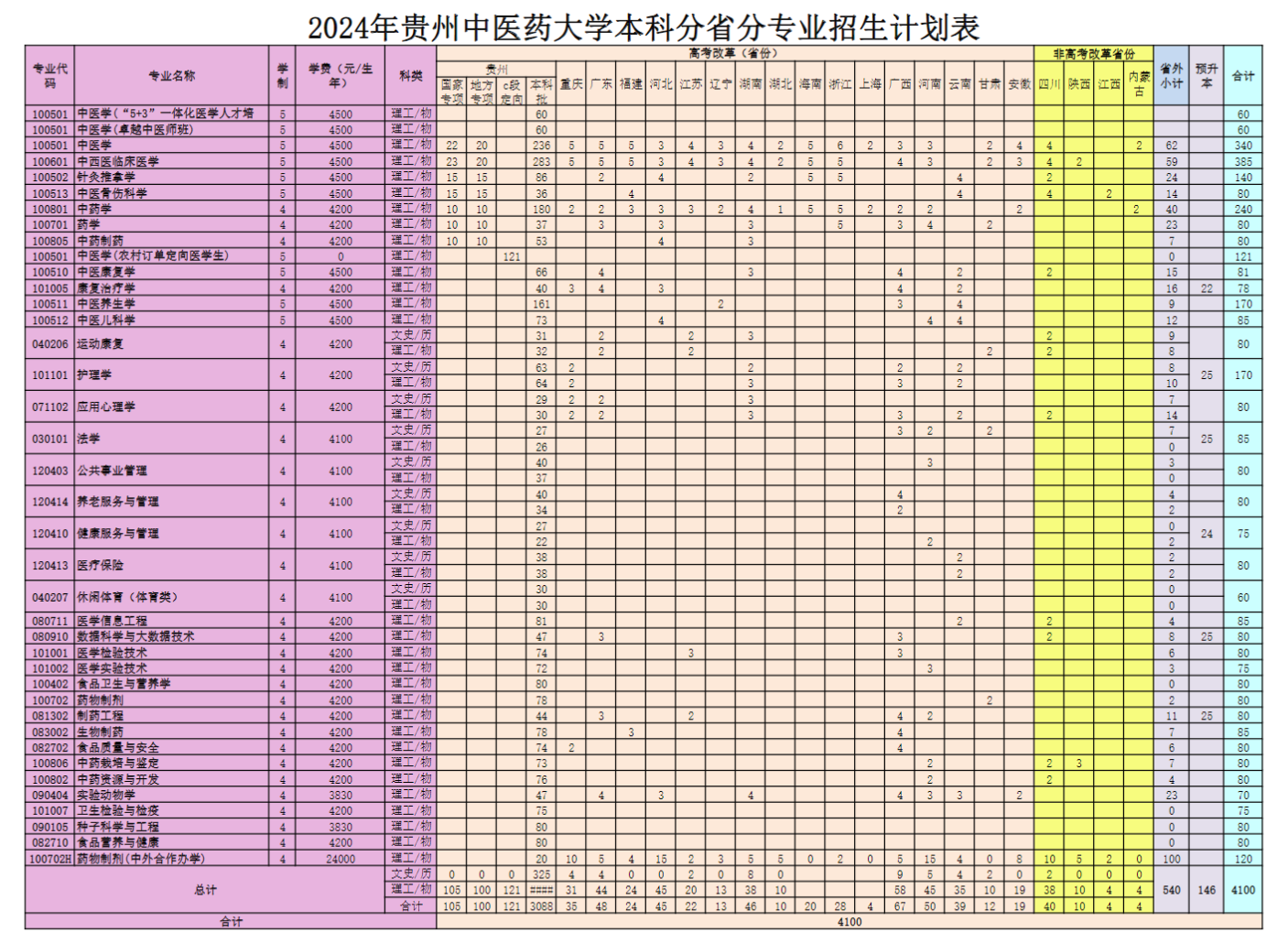Click the 云南 province header
Screen dimensions: 1288x943
coord(959,84)
